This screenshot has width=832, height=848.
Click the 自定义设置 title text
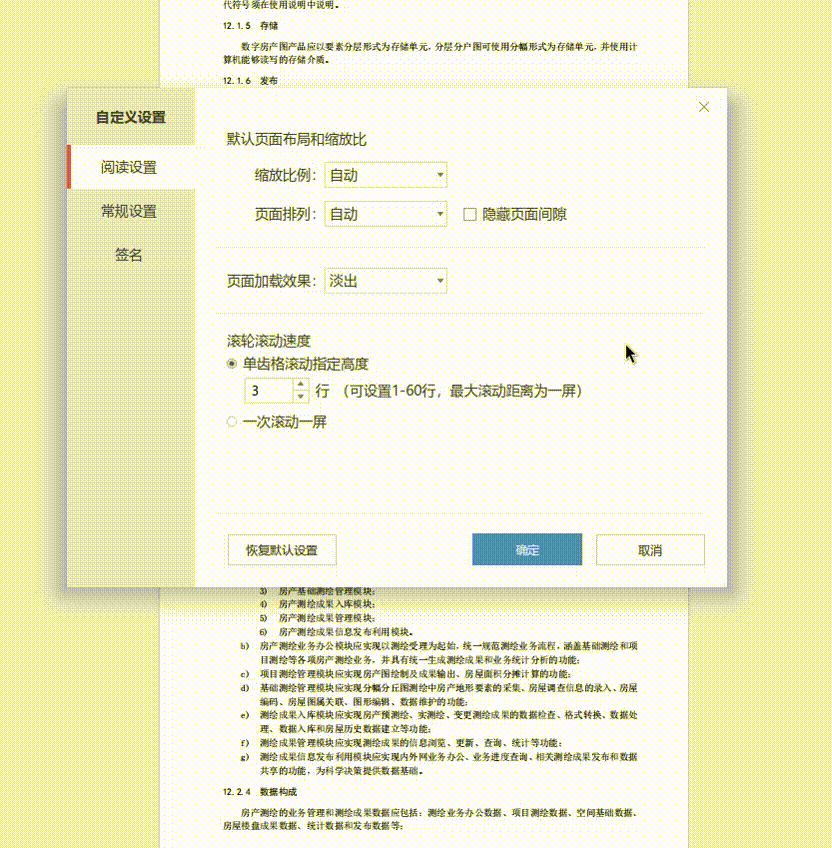pos(131,117)
